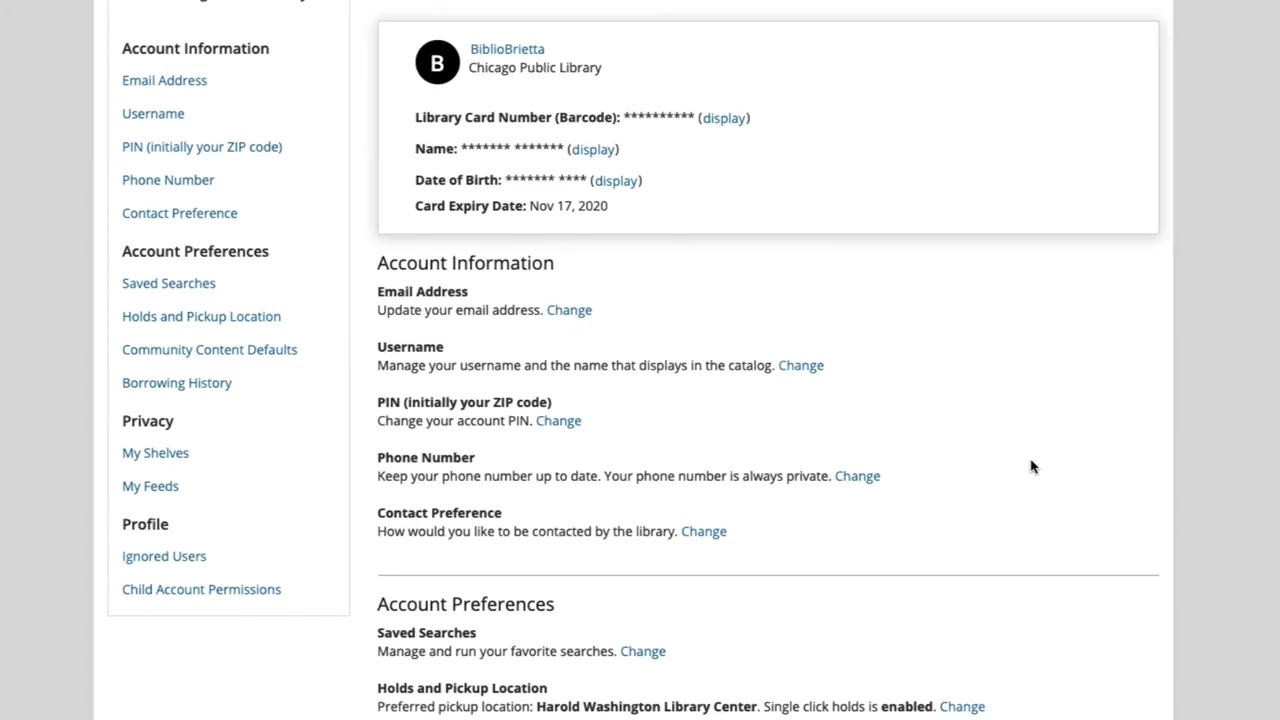Display the hidden library card barcode
This screenshot has height=720, width=1280.
pyautogui.click(x=724, y=118)
